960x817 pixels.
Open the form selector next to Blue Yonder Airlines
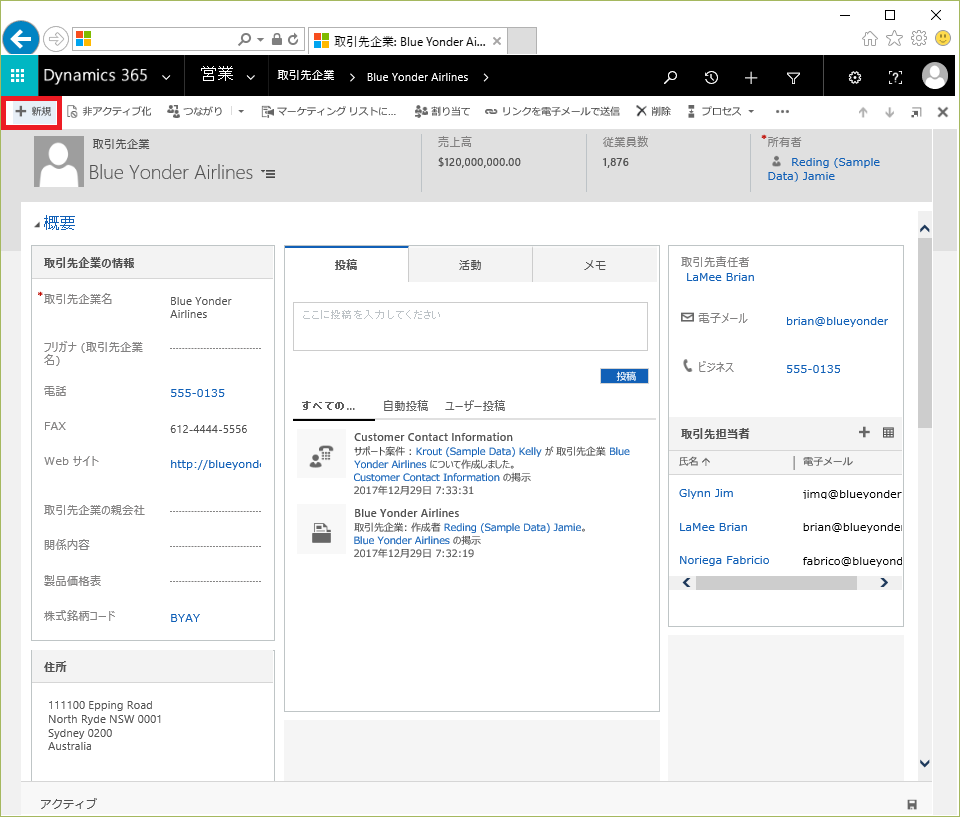(x=269, y=174)
